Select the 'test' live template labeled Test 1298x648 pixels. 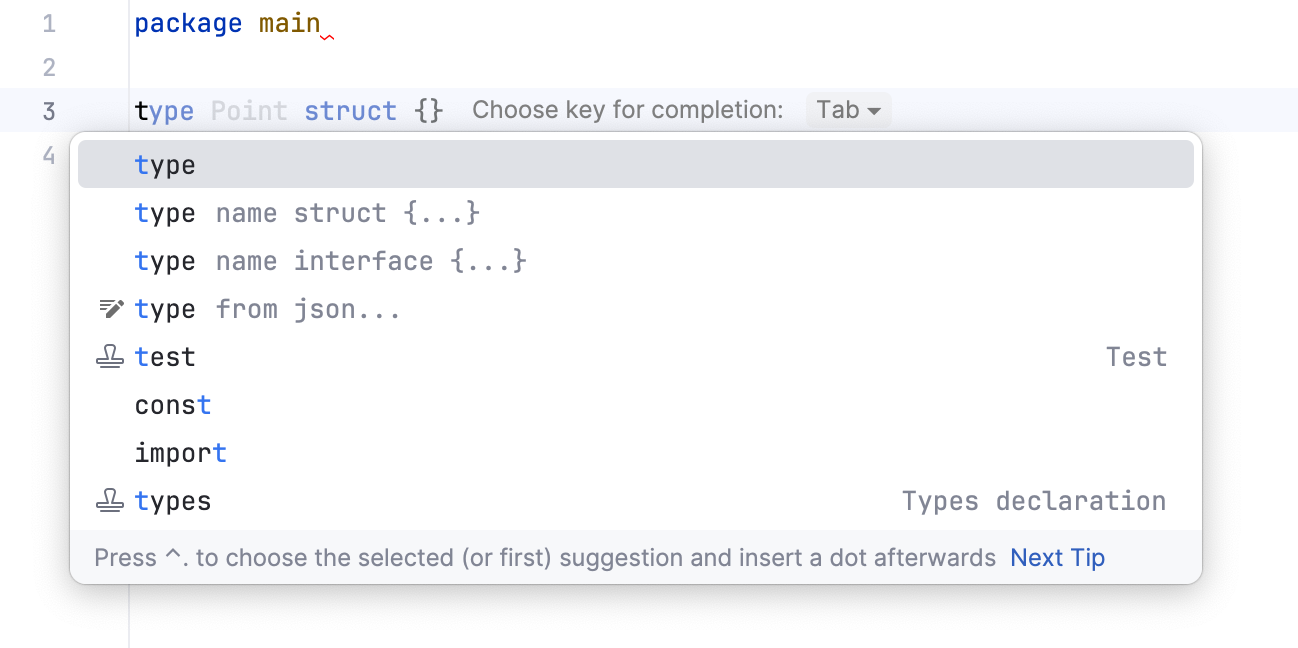tap(164, 356)
